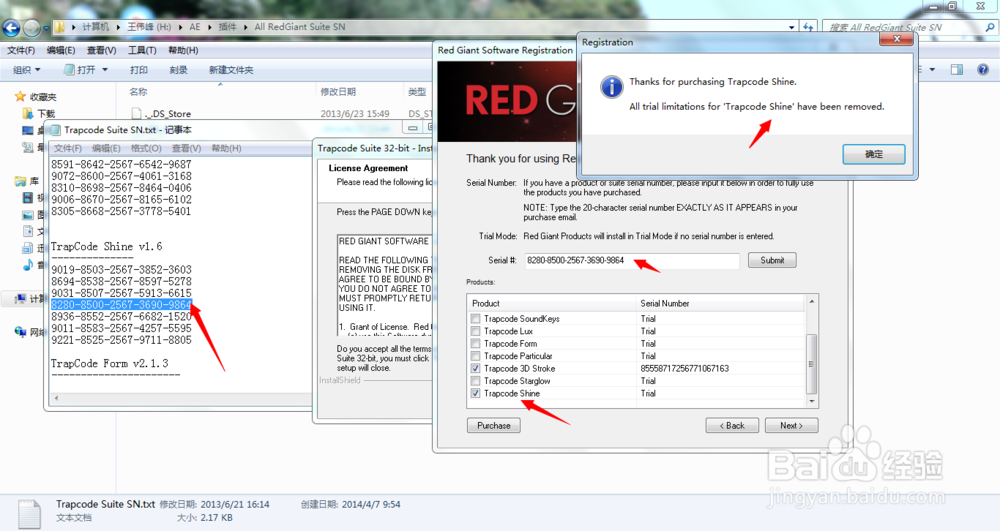Click the Purchase button
This screenshot has width=1000, height=531.
[x=494, y=426]
